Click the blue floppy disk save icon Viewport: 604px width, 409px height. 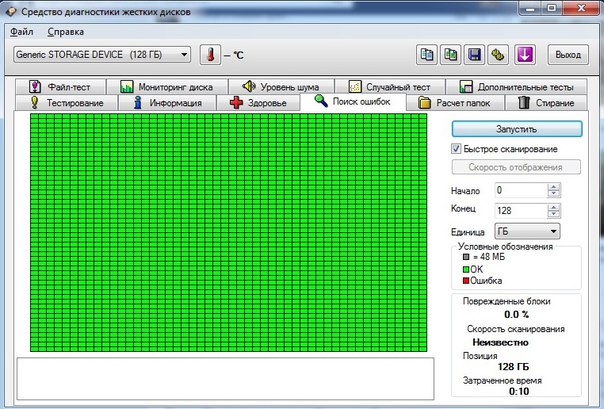475,53
